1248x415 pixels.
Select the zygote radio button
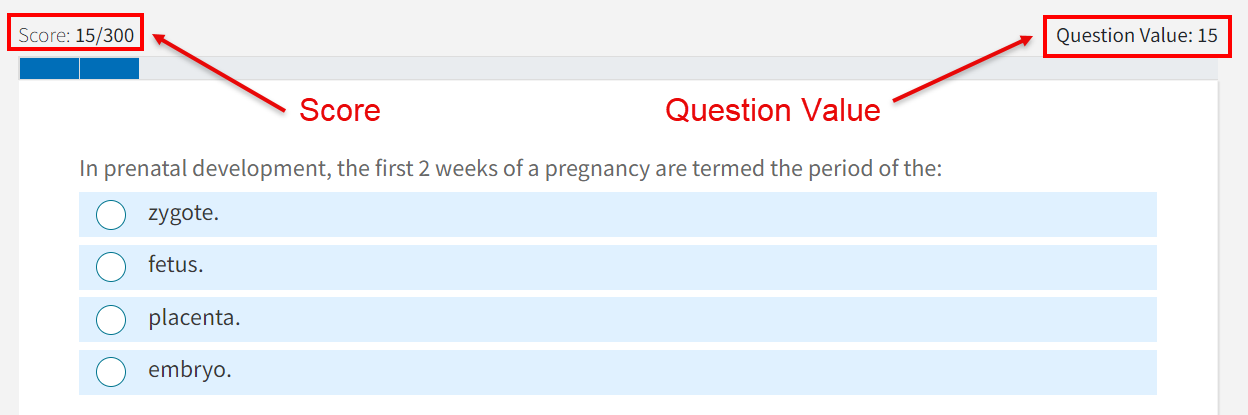[x=110, y=215]
